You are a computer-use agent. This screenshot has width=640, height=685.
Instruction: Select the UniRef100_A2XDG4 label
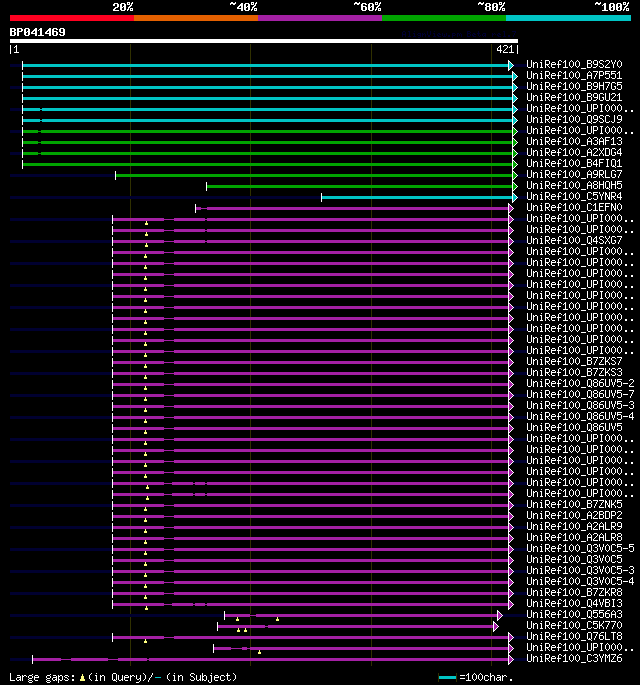tap(574, 152)
